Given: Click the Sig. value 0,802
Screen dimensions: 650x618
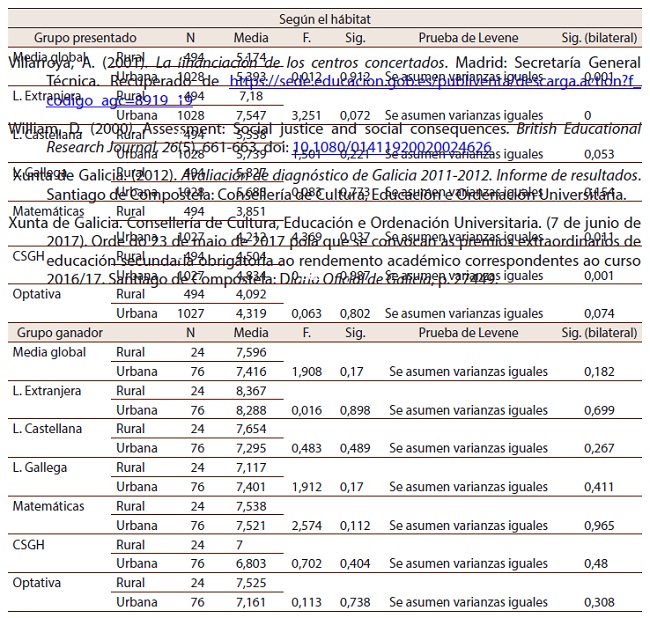Looking at the screenshot, I should 355,313.
